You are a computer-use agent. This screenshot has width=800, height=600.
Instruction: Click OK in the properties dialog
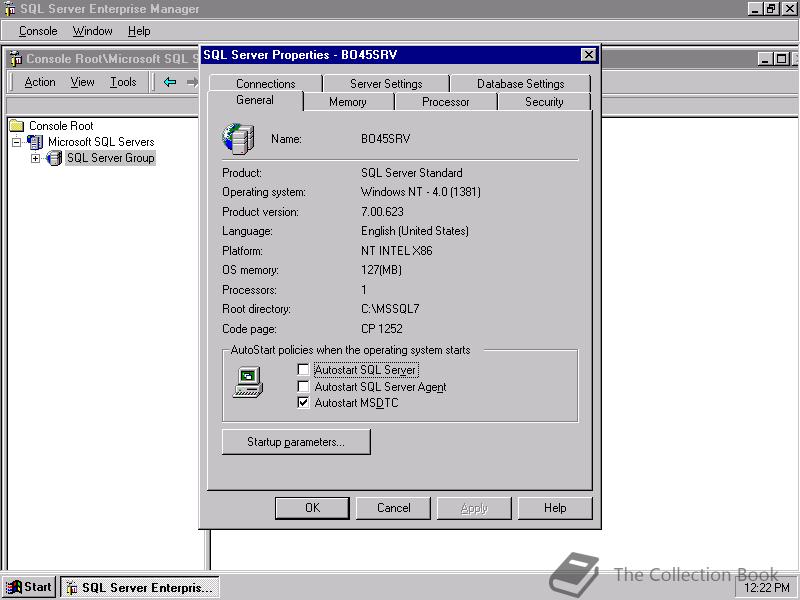312,508
